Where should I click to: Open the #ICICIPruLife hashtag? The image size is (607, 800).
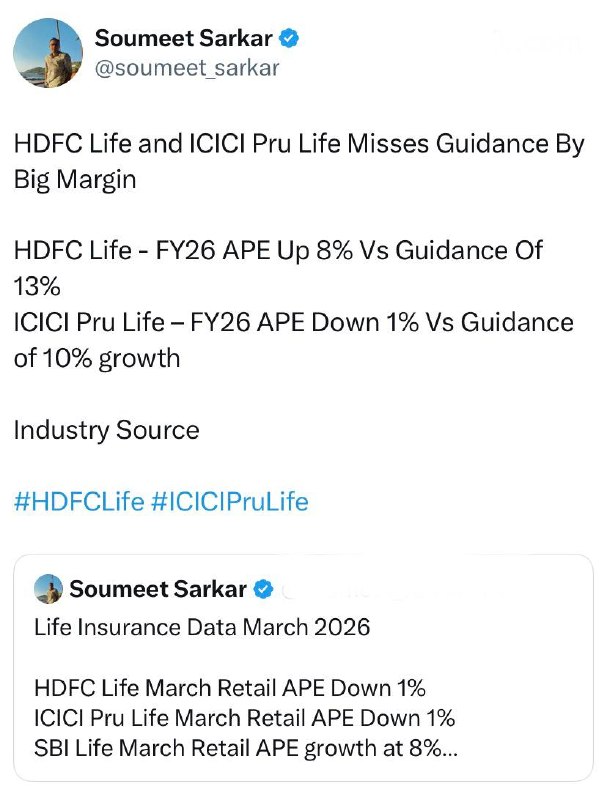point(229,501)
